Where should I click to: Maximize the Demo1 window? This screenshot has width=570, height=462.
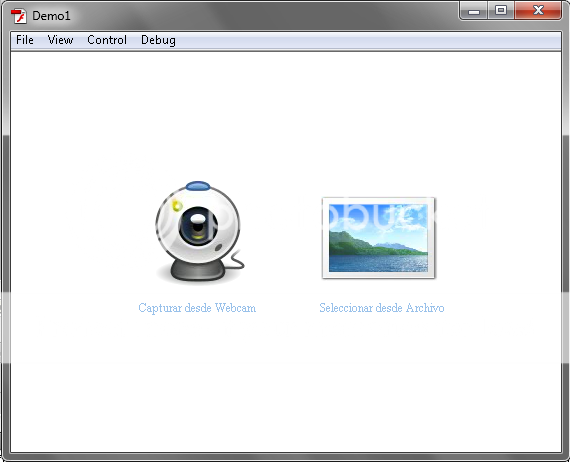[x=501, y=11]
